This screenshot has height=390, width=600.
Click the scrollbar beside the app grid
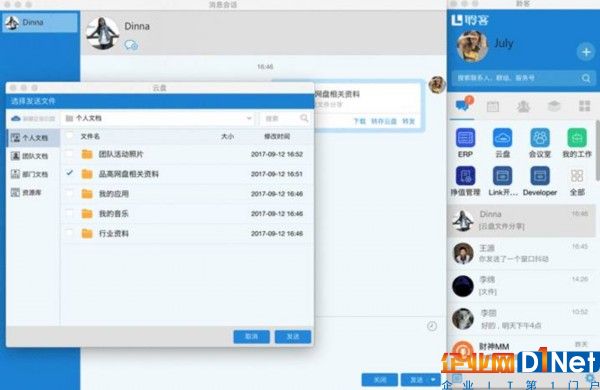(x=597, y=150)
